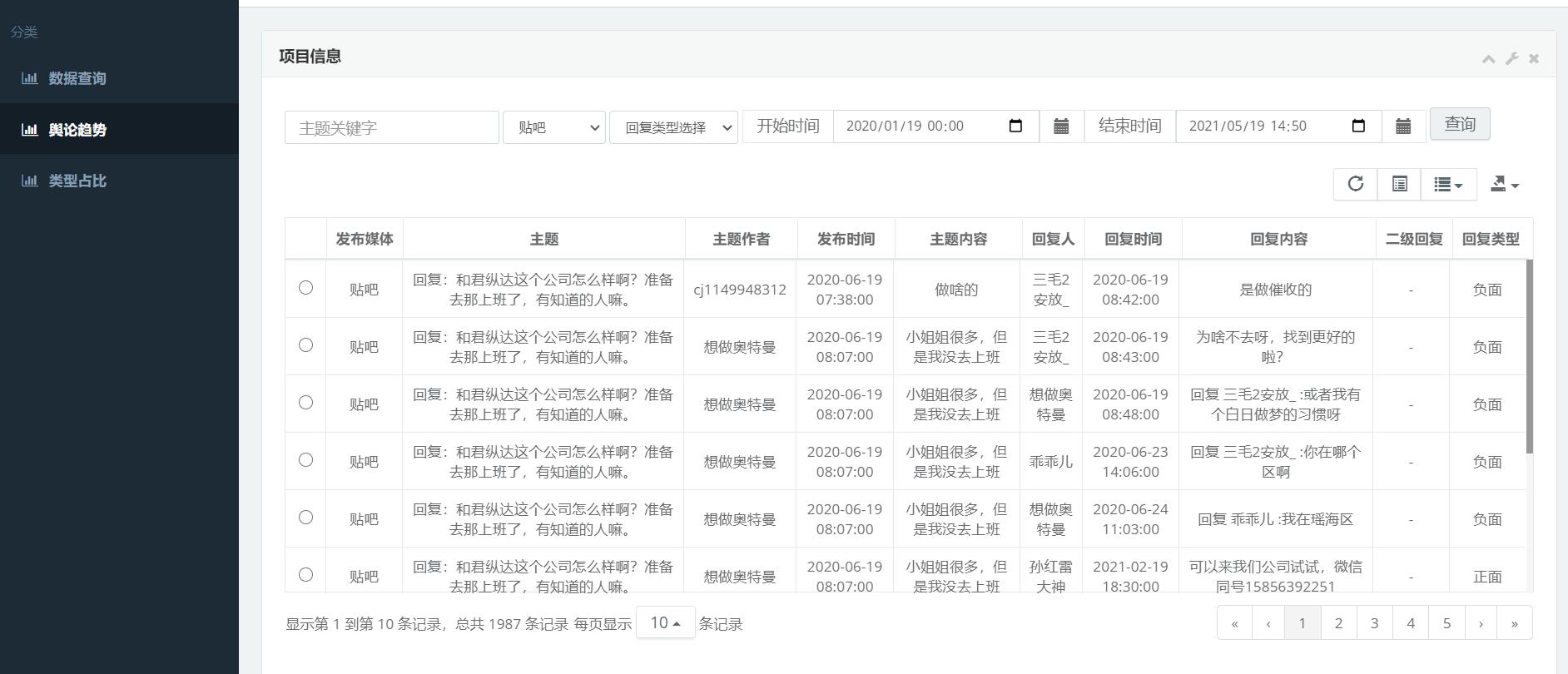Click the 回复内容 column header

[1279, 239]
